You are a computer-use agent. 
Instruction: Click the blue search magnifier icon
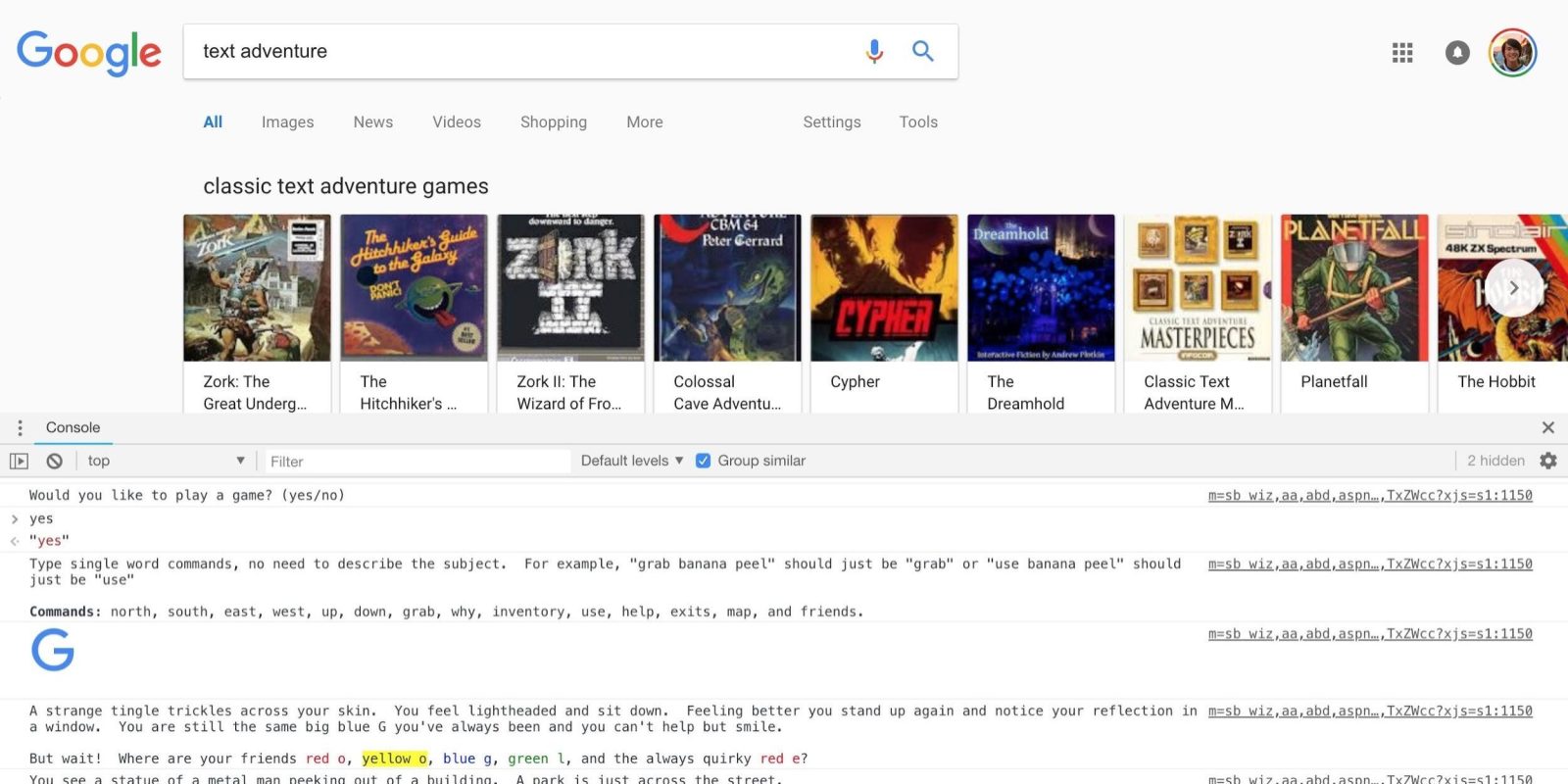[x=922, y=51]
